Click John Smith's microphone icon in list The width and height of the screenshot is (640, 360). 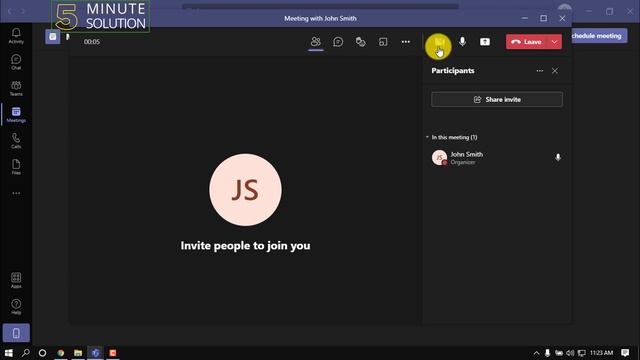pos(558,157)
